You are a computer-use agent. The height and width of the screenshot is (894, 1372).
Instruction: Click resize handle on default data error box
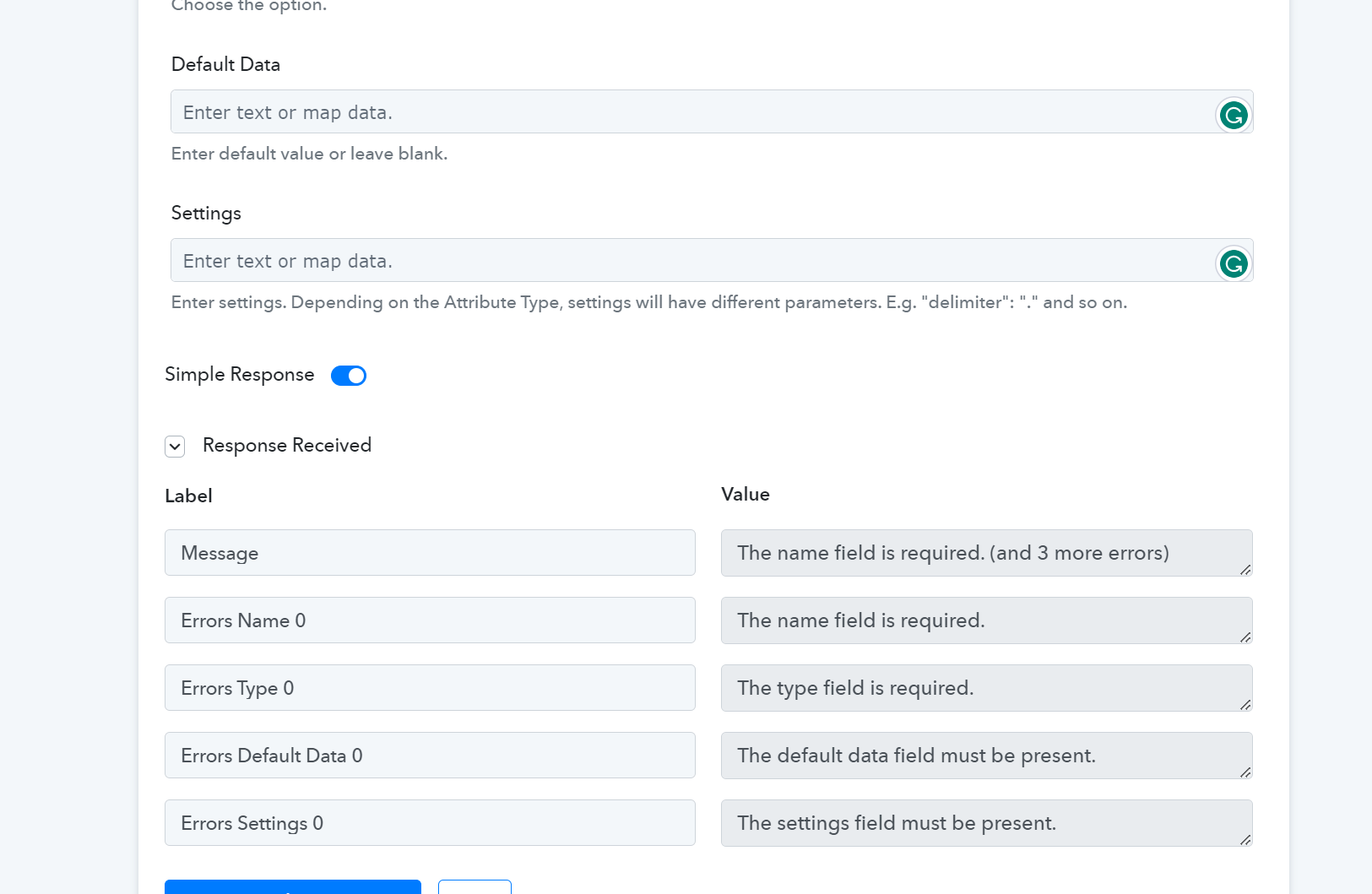pos(1245,772)
